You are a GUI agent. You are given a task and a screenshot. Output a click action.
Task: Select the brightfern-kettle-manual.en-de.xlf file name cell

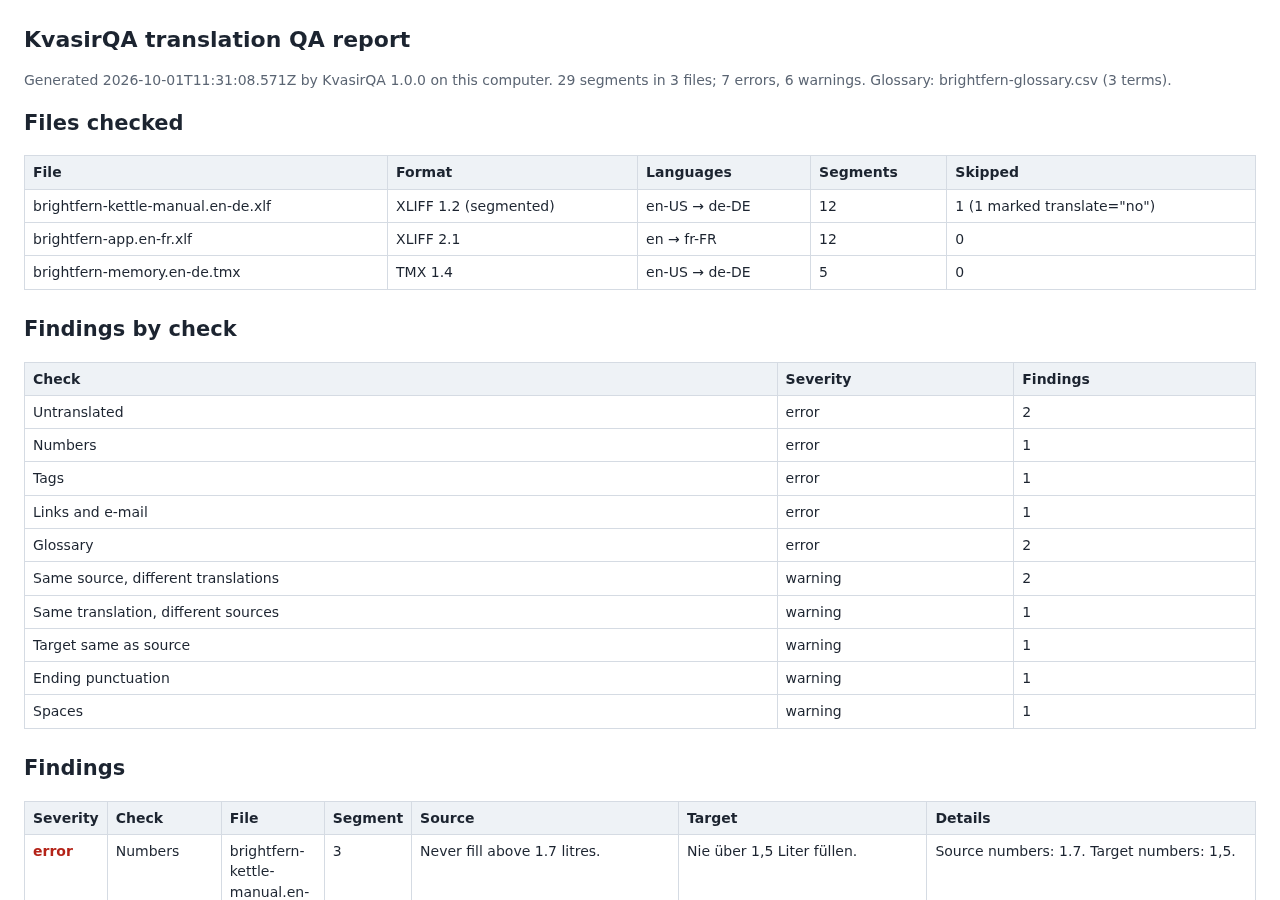(x=206, y=206)
